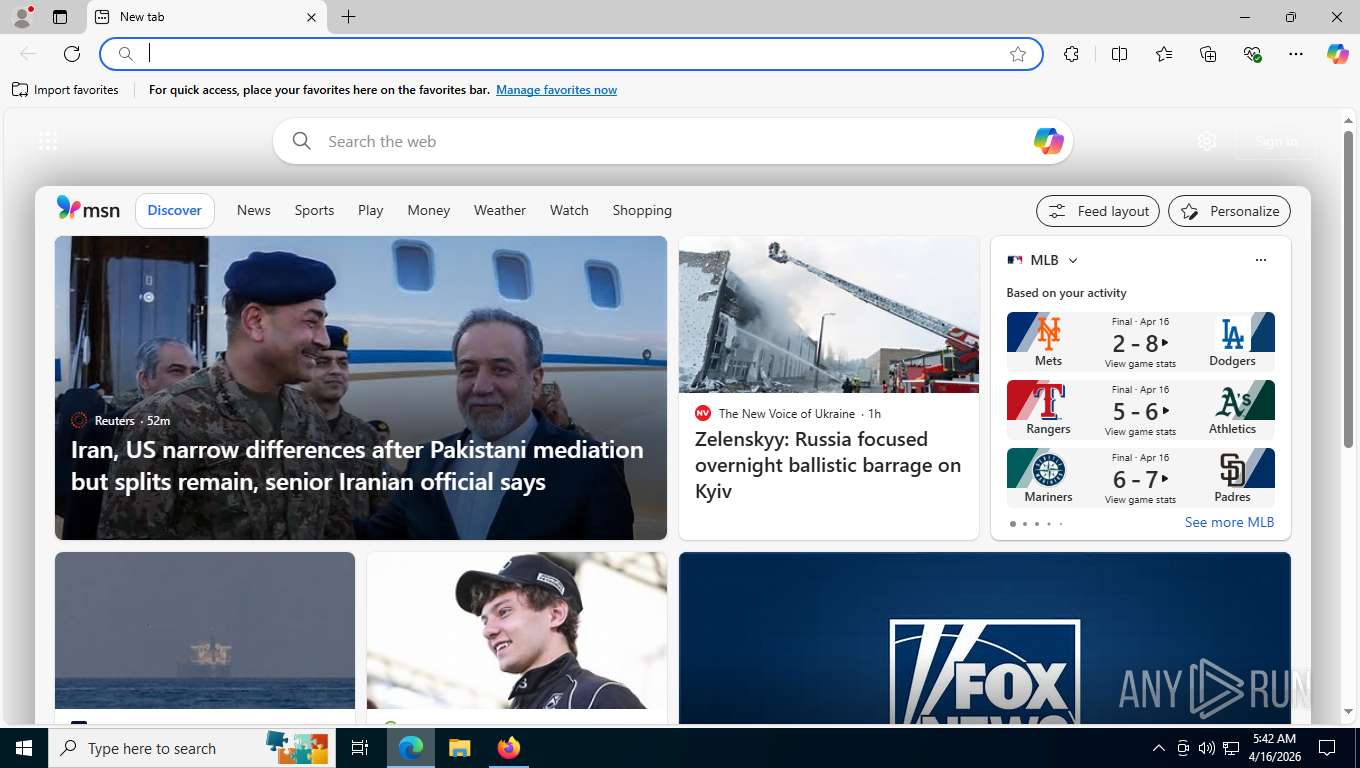
Task: Click the msn logo
Action: pyautogui.click(x=88, y=209)
